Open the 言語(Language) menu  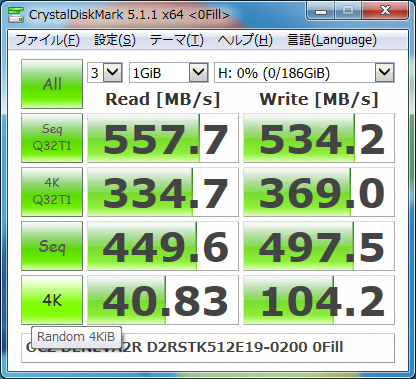pos(332,40)
